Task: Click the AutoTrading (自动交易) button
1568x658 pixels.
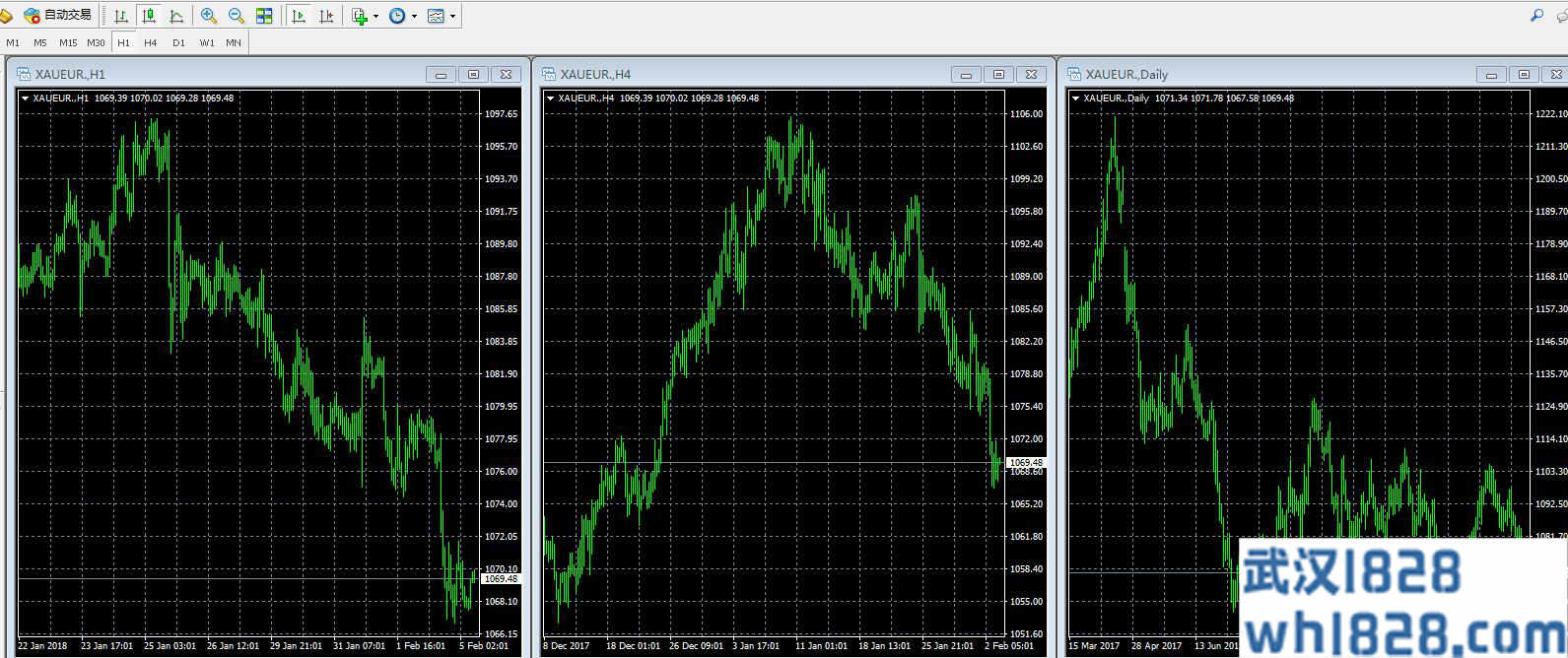Action: pos(57,15)
